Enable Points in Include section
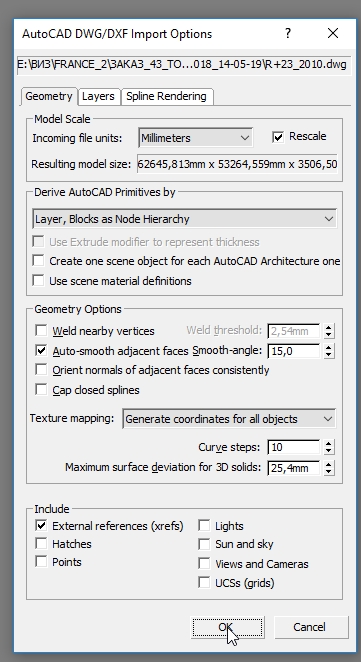 point(41,562)
